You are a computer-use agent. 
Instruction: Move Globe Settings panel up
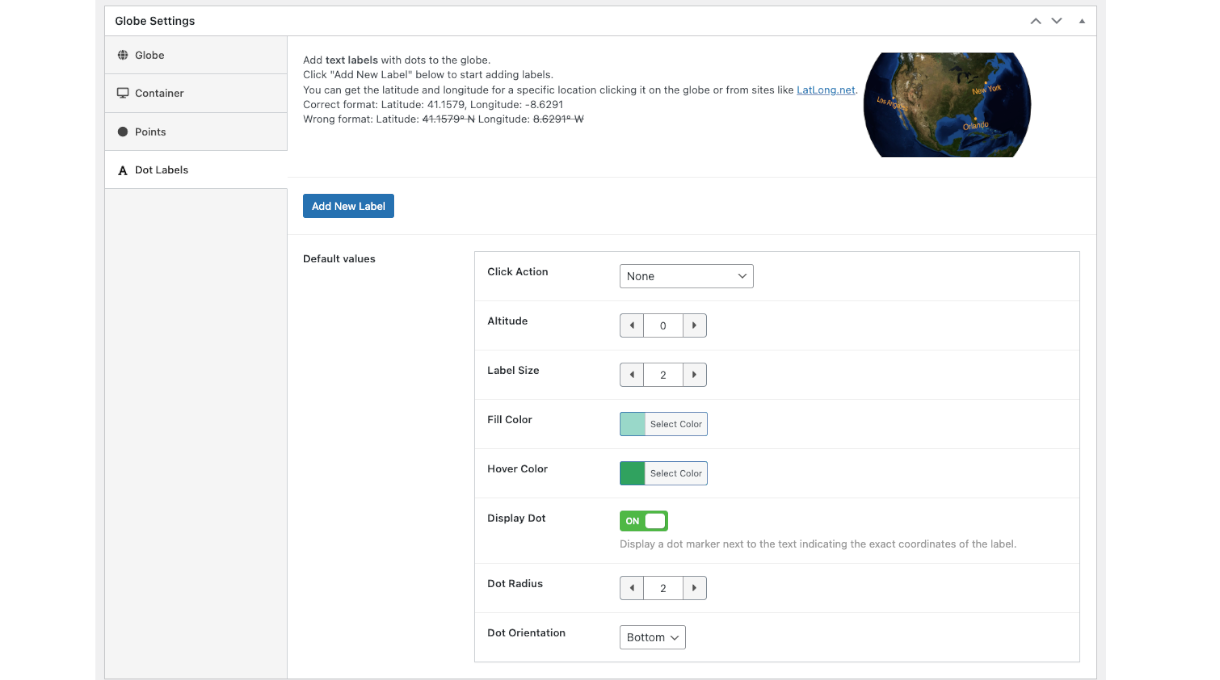point(1036,21)
